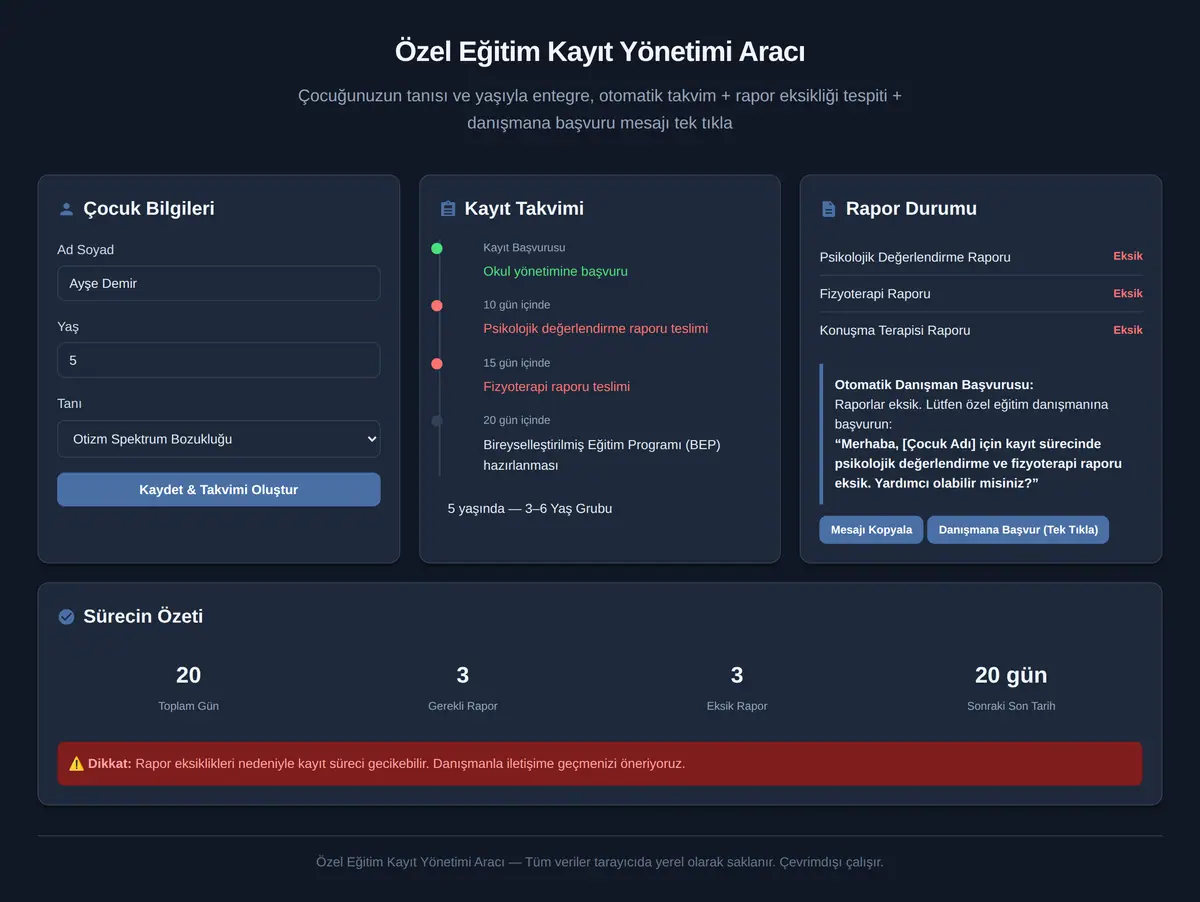Viewport: 1200px width, 902px height.
Task: Click Fizyoterapi raporu teslimi timeline entry
Action: tap(556, 386)
